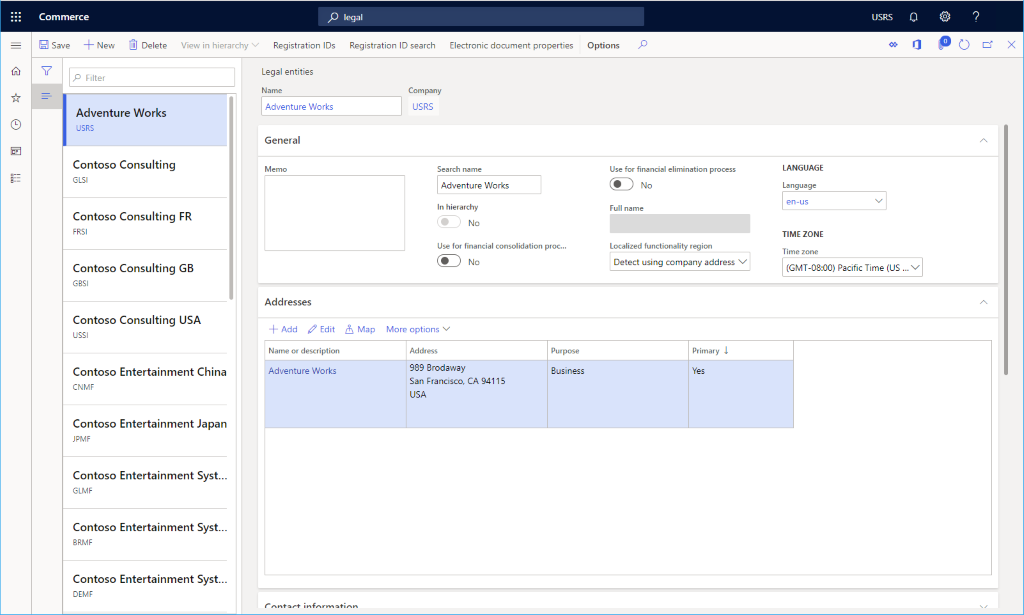Select Contoso Consulting in list

(145, 172)
